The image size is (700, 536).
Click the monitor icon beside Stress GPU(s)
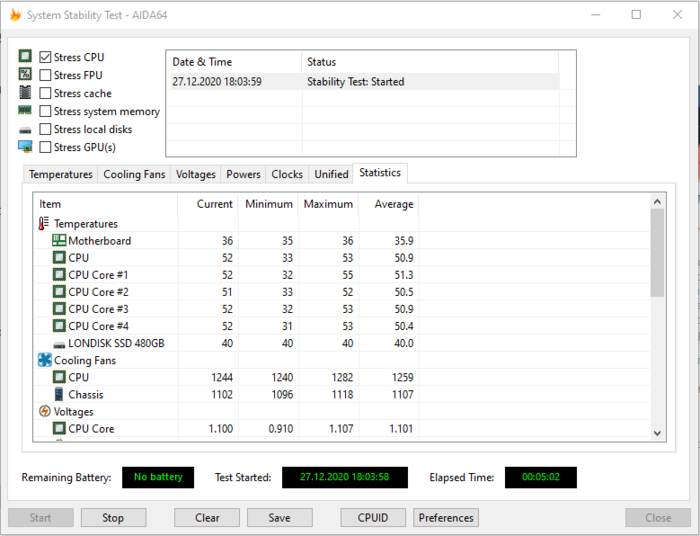coord(25,146)
